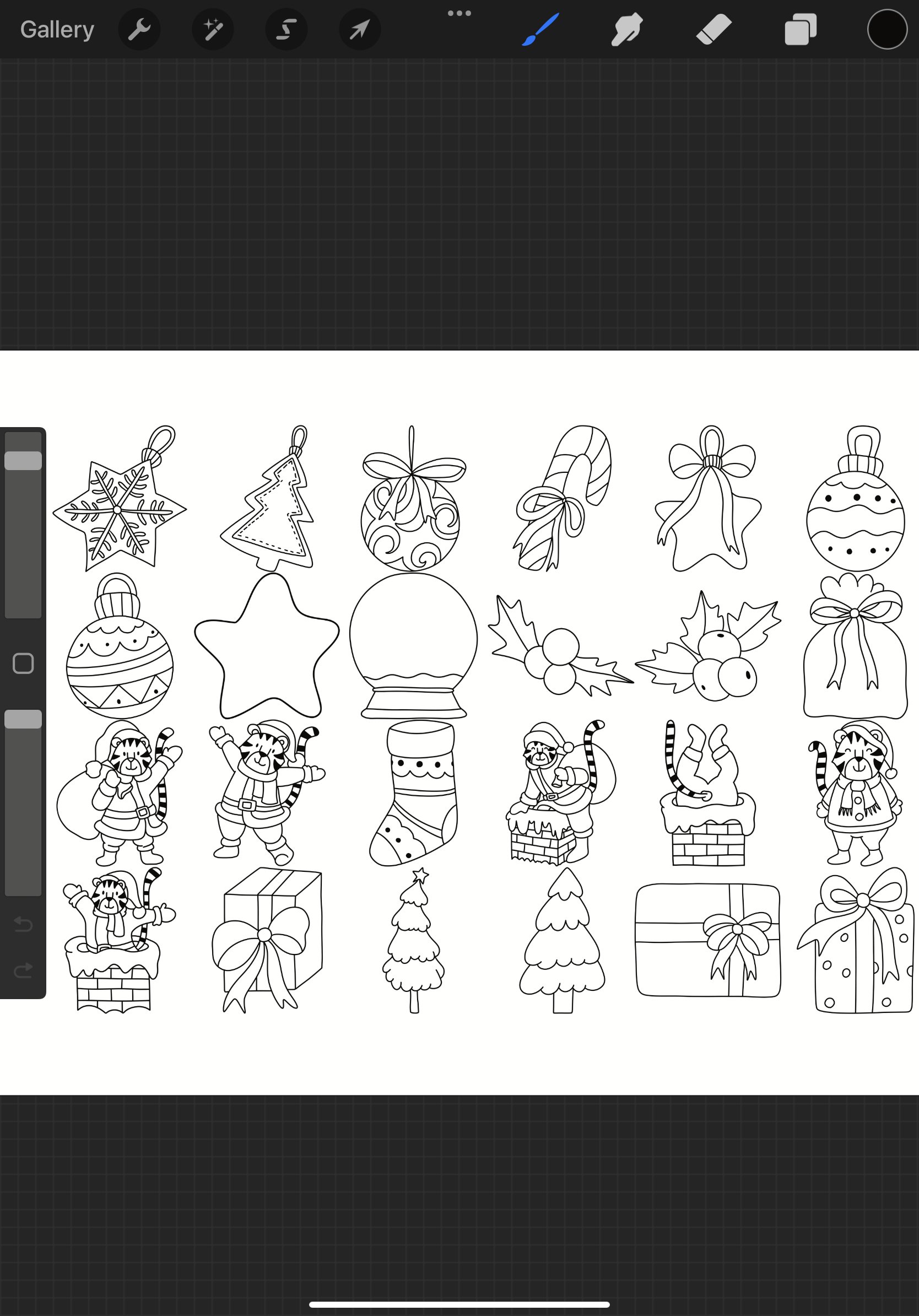
Task: Open the Adjustments magic wand menu
Action: [x=213, y=29]
